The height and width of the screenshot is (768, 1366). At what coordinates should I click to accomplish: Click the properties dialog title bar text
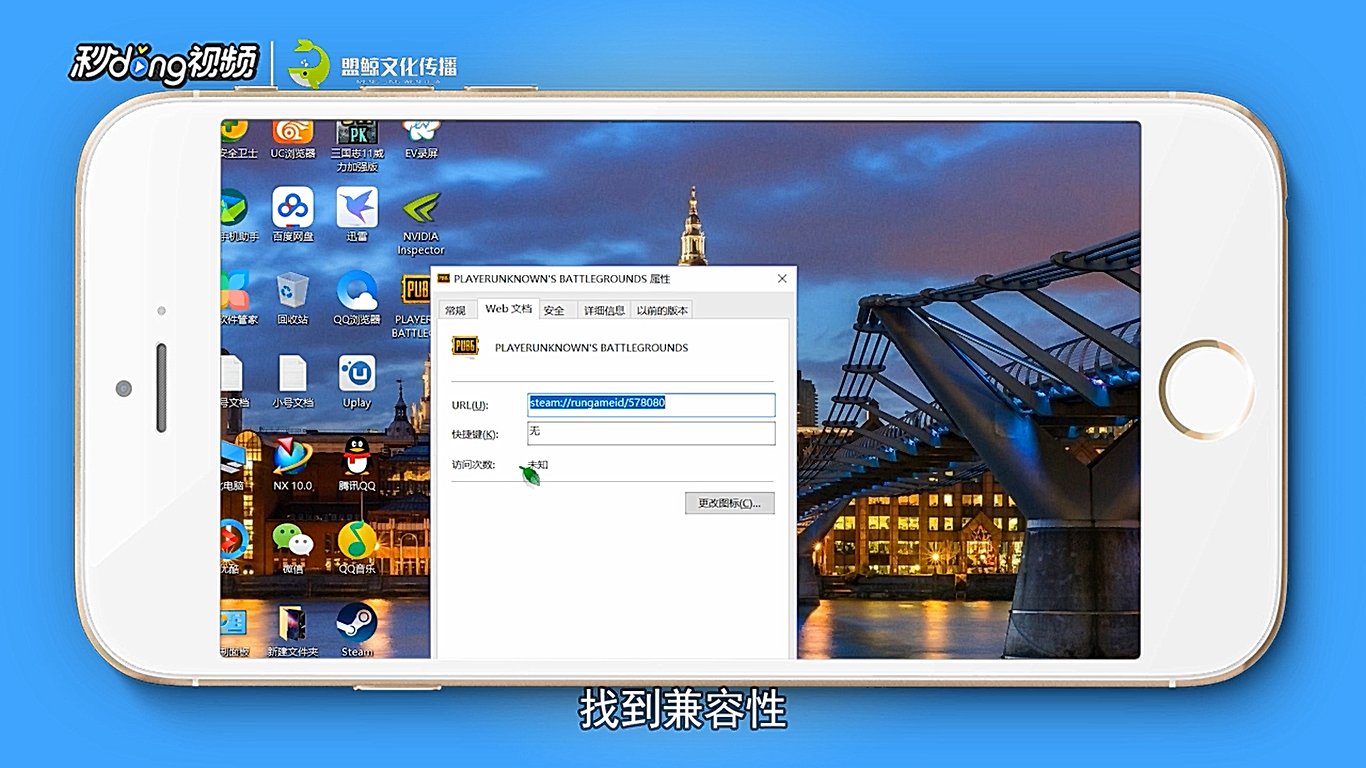click(562, 279)
